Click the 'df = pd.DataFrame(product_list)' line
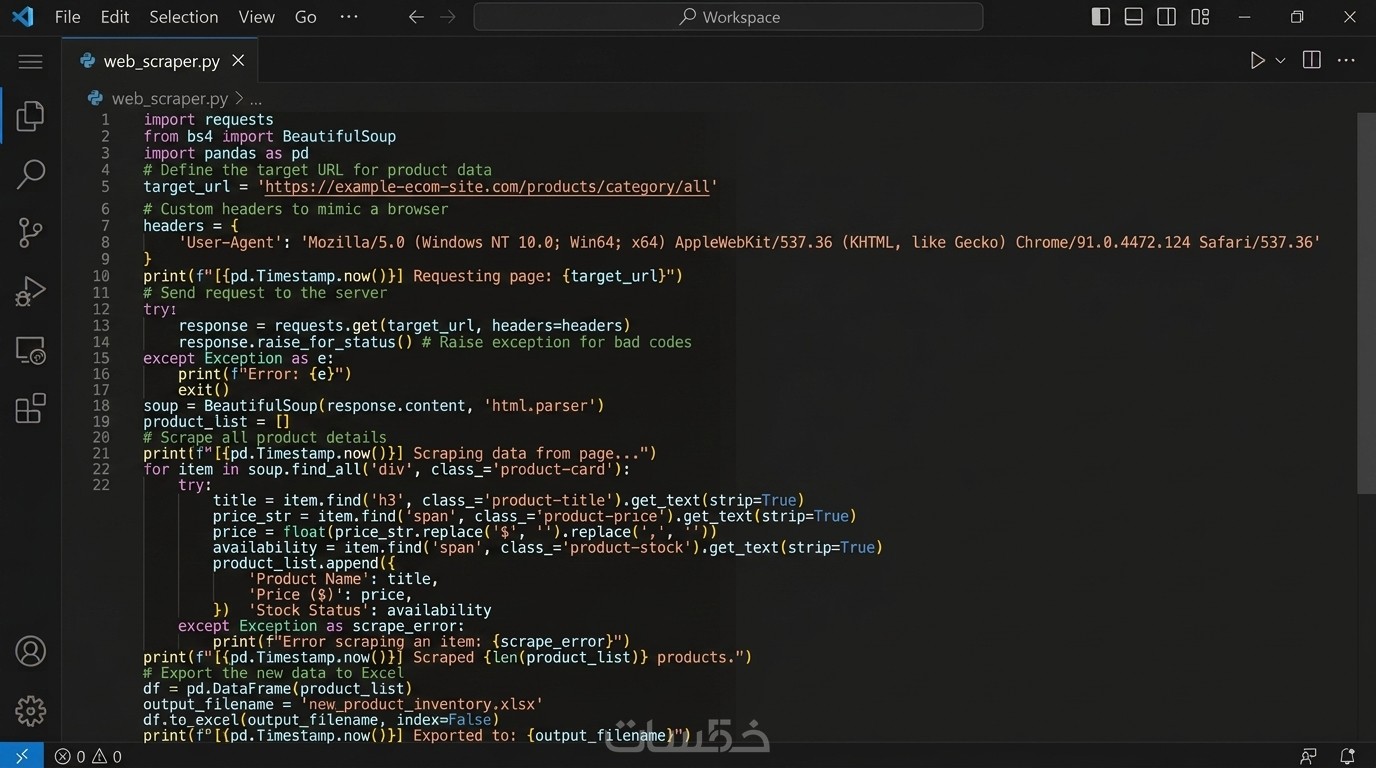Image resolution: width=1376 pixels, height=768 pixels. click(x=278, y=688)
